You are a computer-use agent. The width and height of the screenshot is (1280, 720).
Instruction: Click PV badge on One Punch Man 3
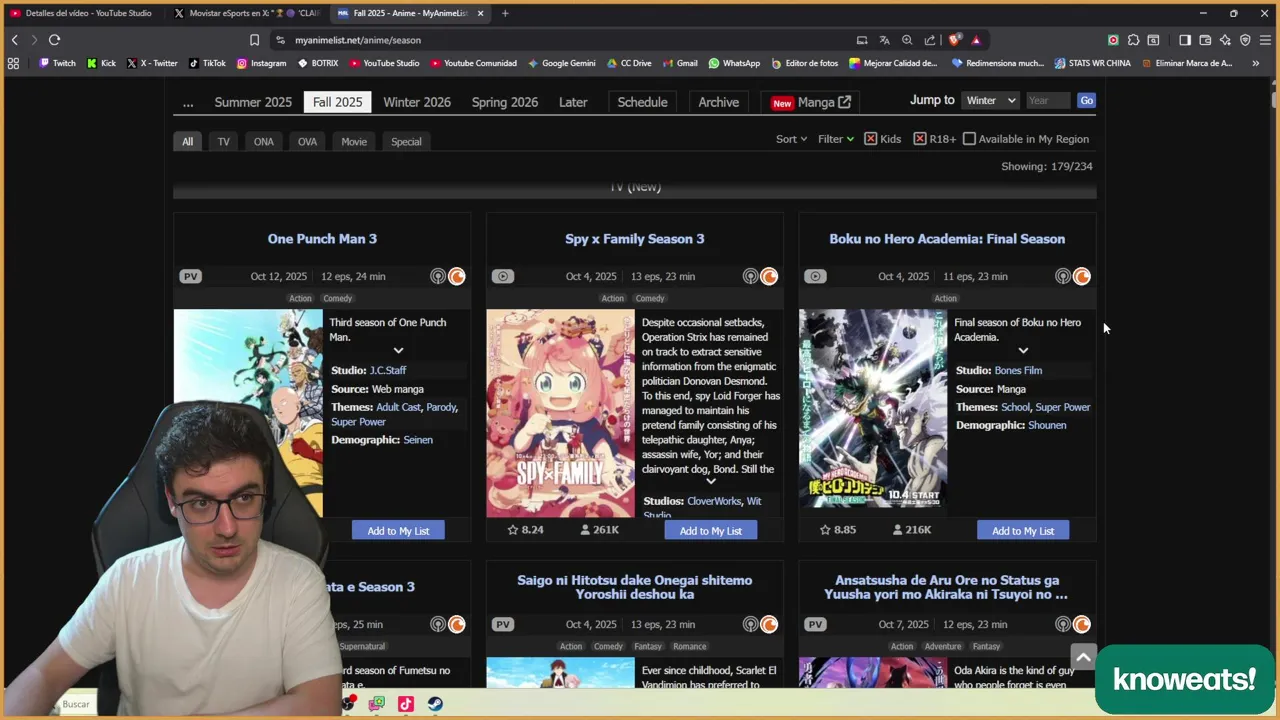pos(190,276)
